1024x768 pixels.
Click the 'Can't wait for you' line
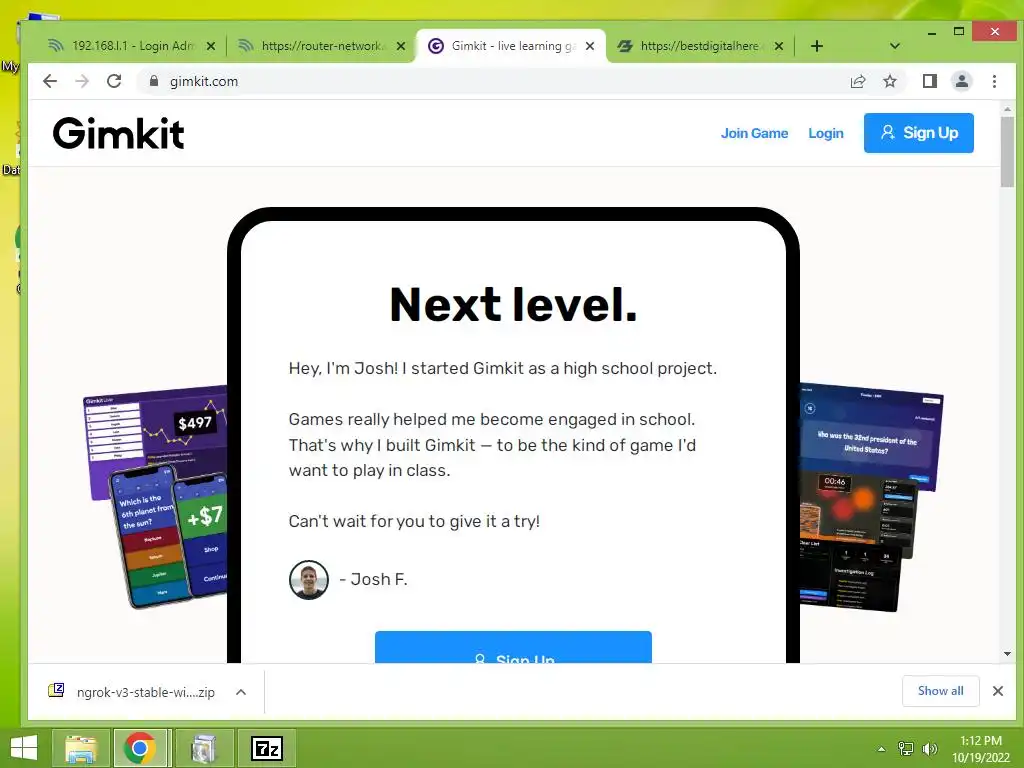[414, 521]
